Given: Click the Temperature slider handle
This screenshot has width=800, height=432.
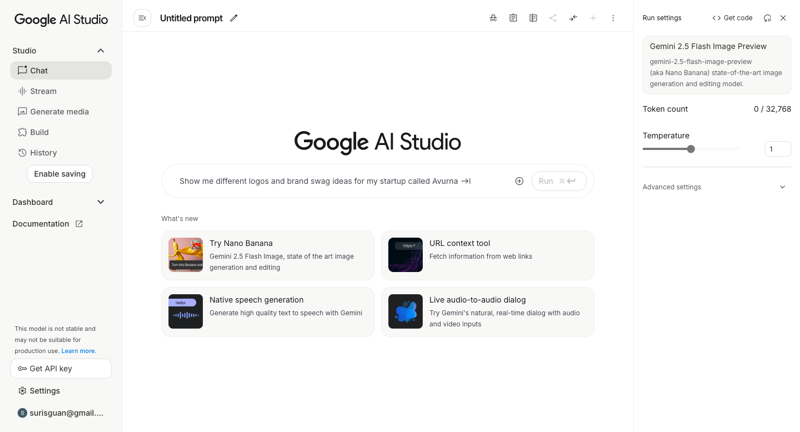Looking at the screenshot, I should click(x=691, y=149).
